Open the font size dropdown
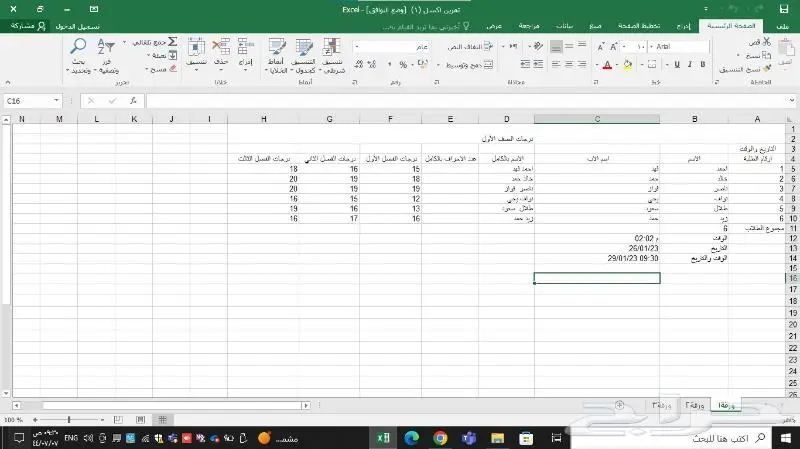The width and height of the screenshot is (800, 449). point(624,46)
